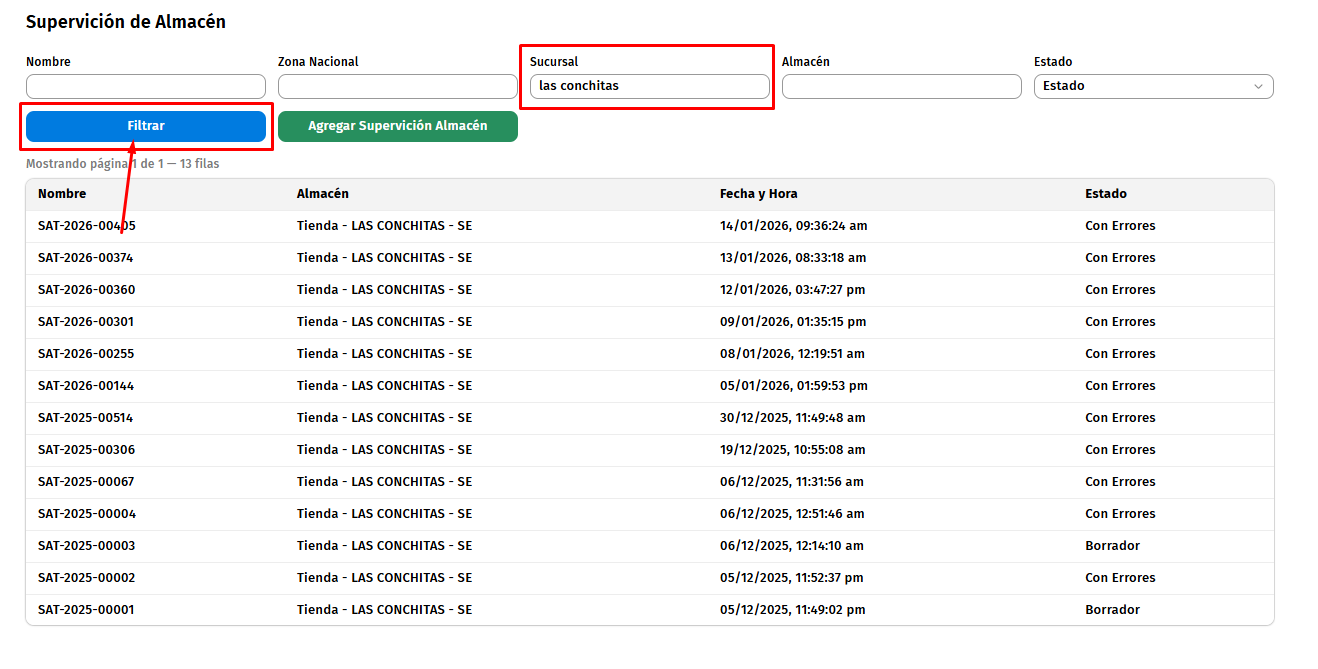The image size is (1318, 669).
Task: Click the Almacén filter input
Action: 901,87
